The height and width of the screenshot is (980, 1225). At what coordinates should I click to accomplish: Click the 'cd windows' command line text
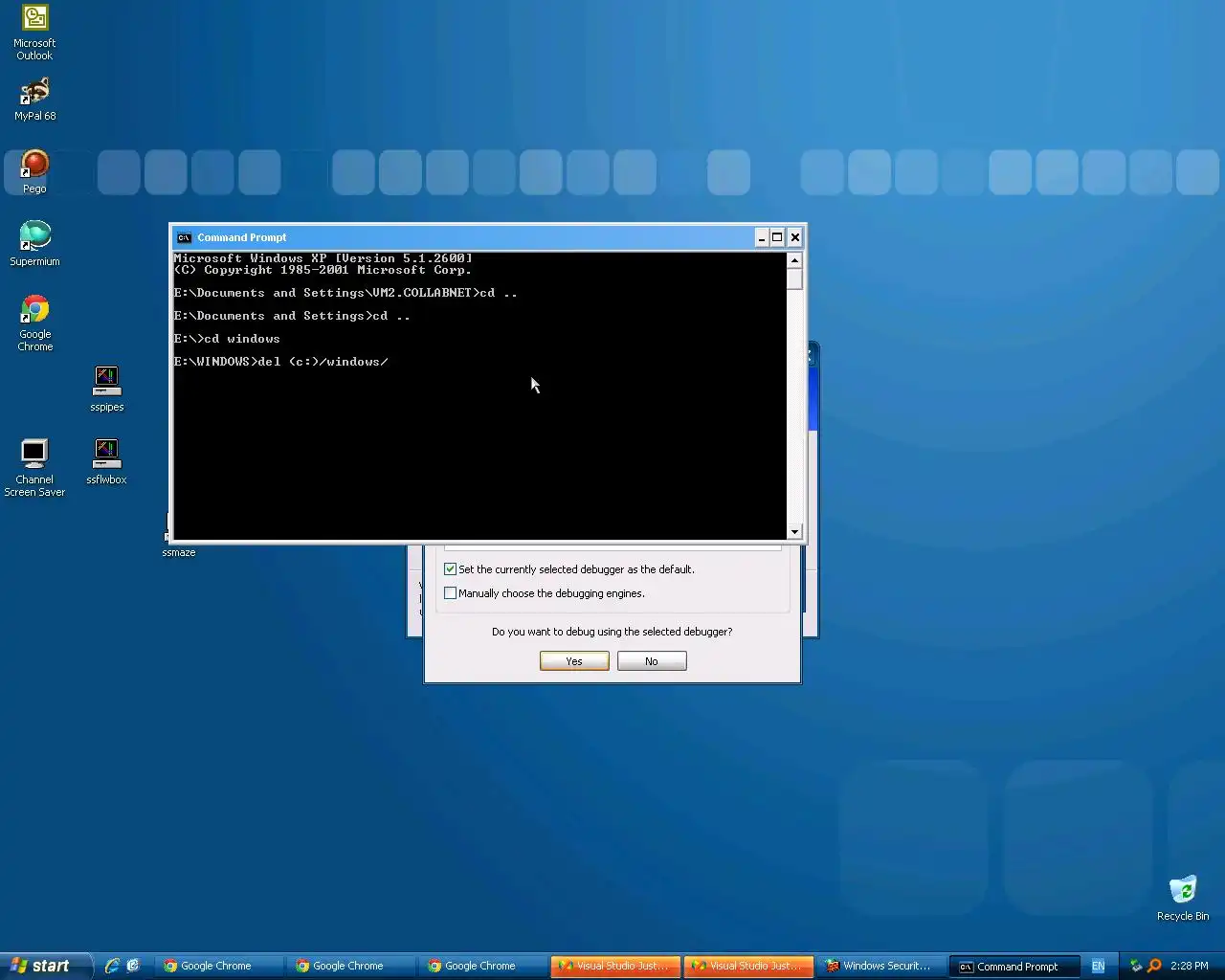pyautogui.click(x=242, y=339)
